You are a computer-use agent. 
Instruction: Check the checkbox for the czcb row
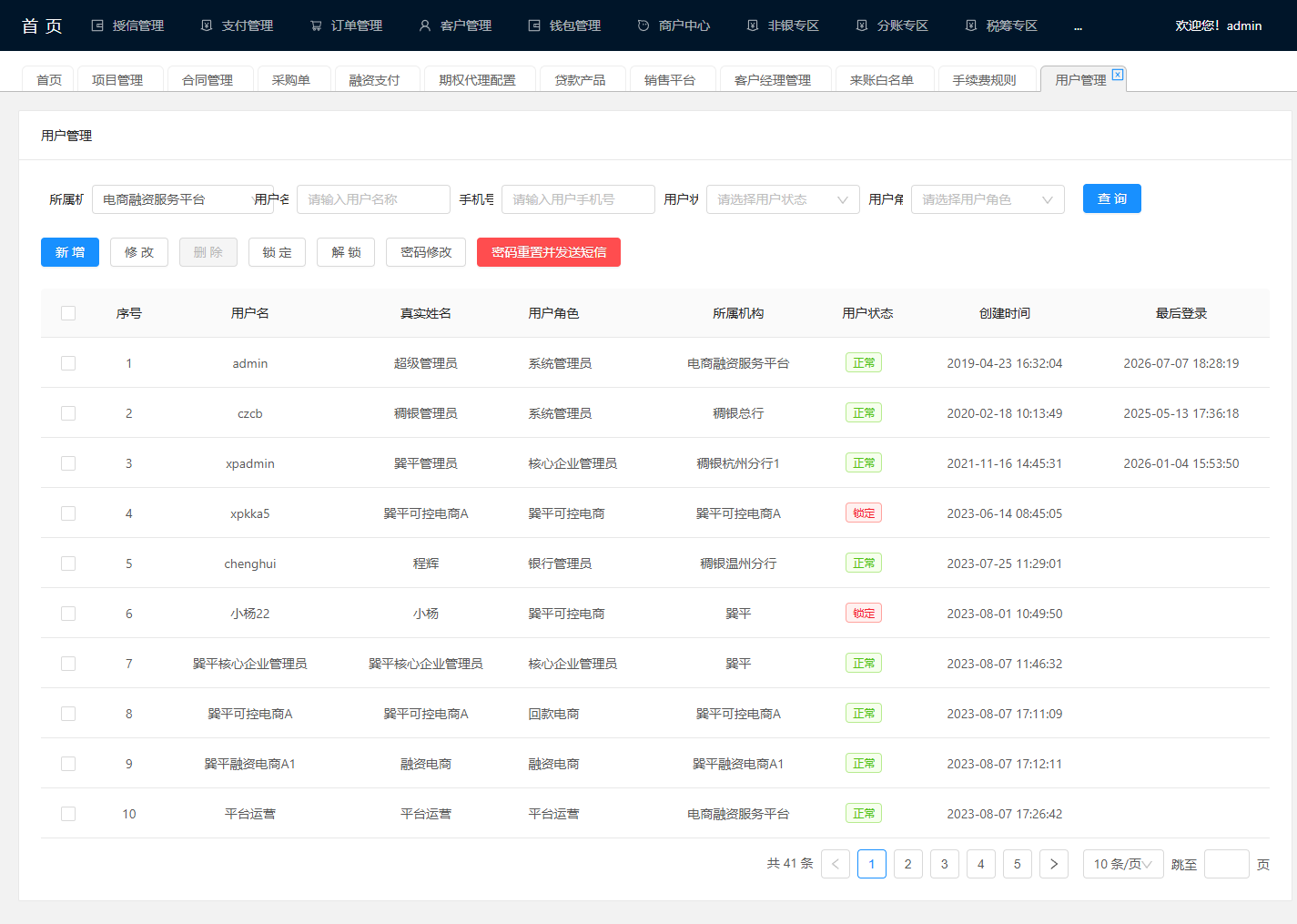[x=68, y=413]
